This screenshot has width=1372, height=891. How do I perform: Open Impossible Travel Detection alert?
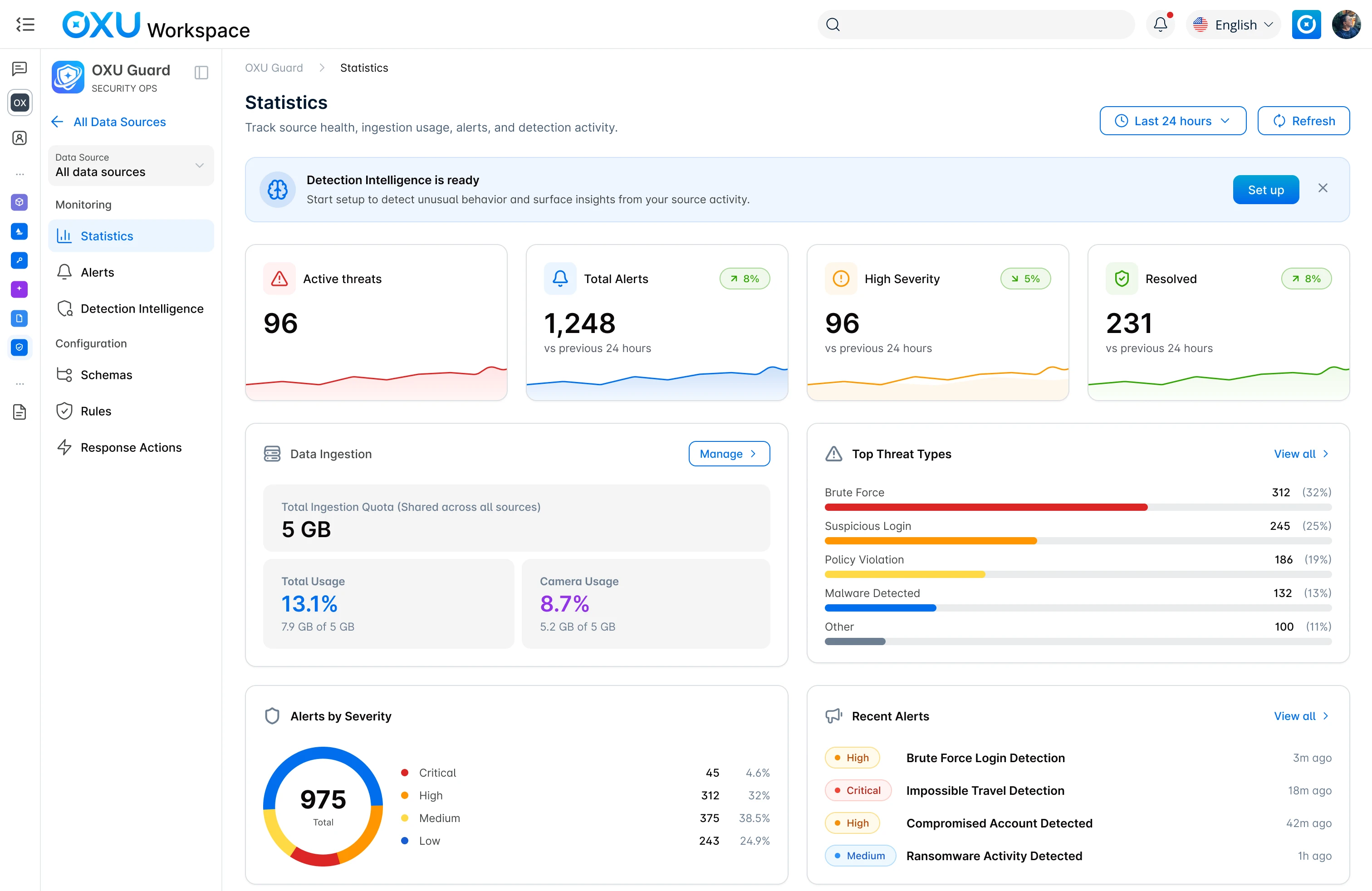click(1078, 790)
